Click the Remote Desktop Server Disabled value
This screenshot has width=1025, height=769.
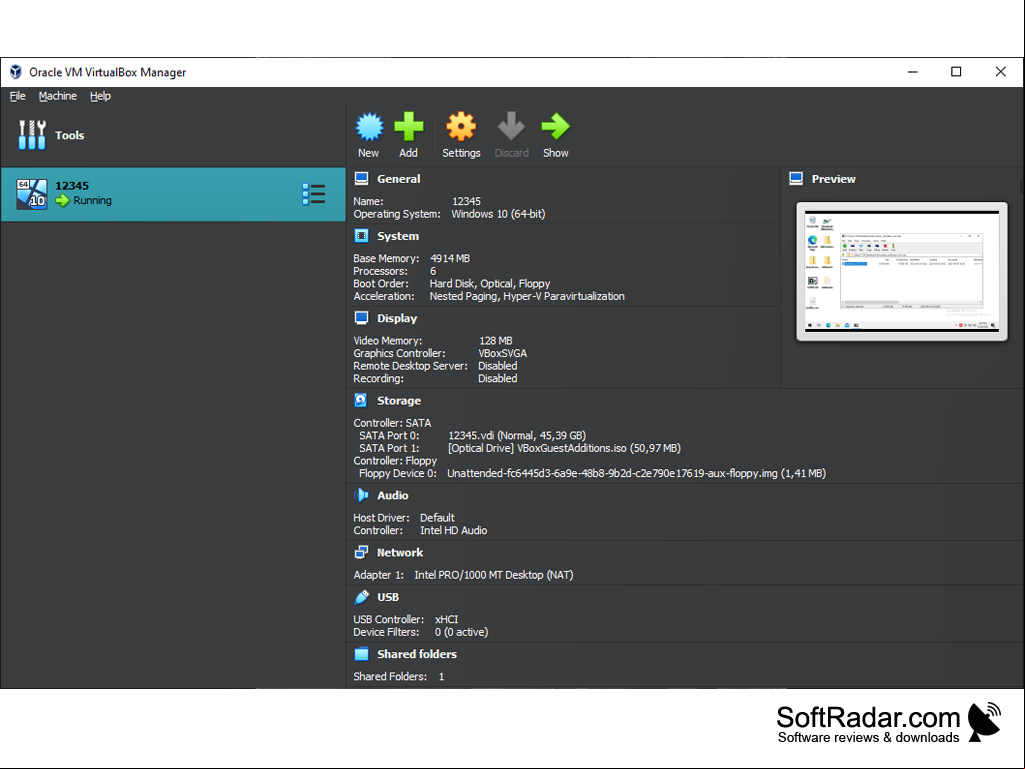[497, 366]
